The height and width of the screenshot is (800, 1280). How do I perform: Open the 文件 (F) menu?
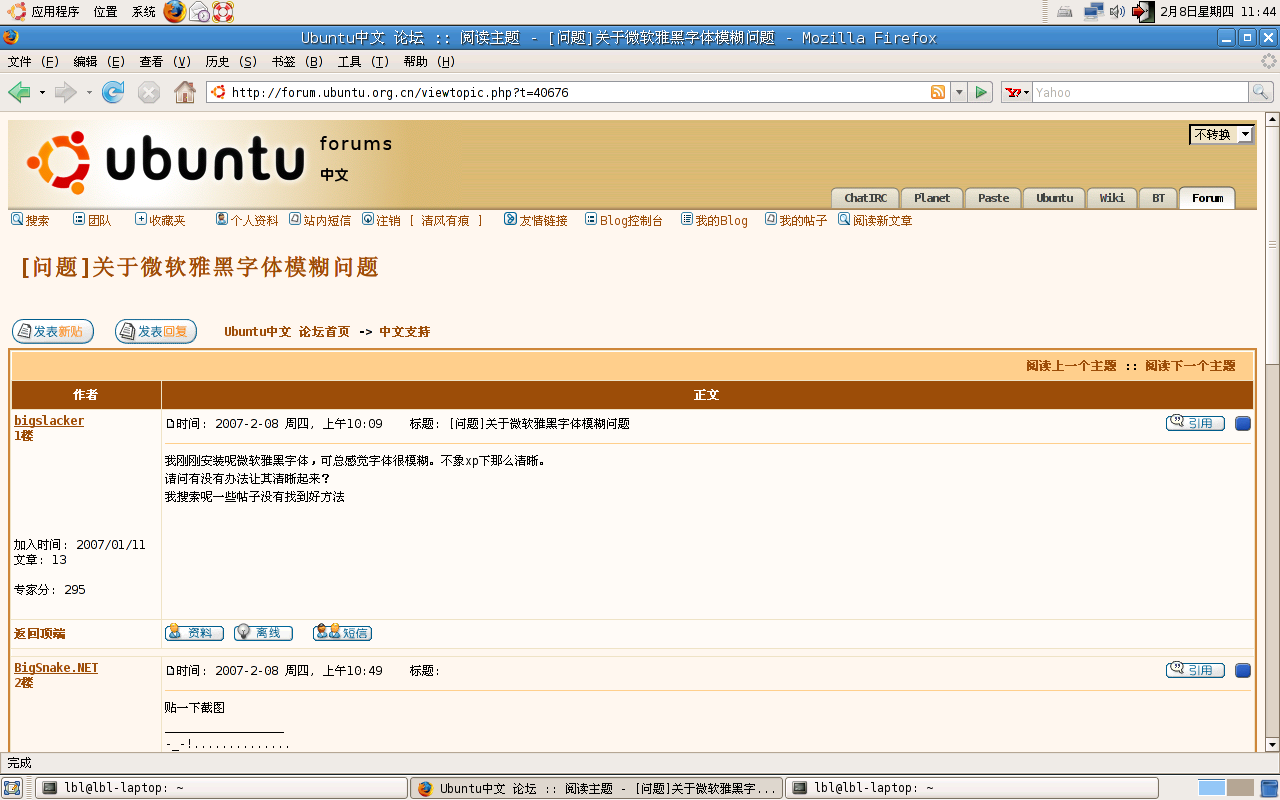point(33,61)
